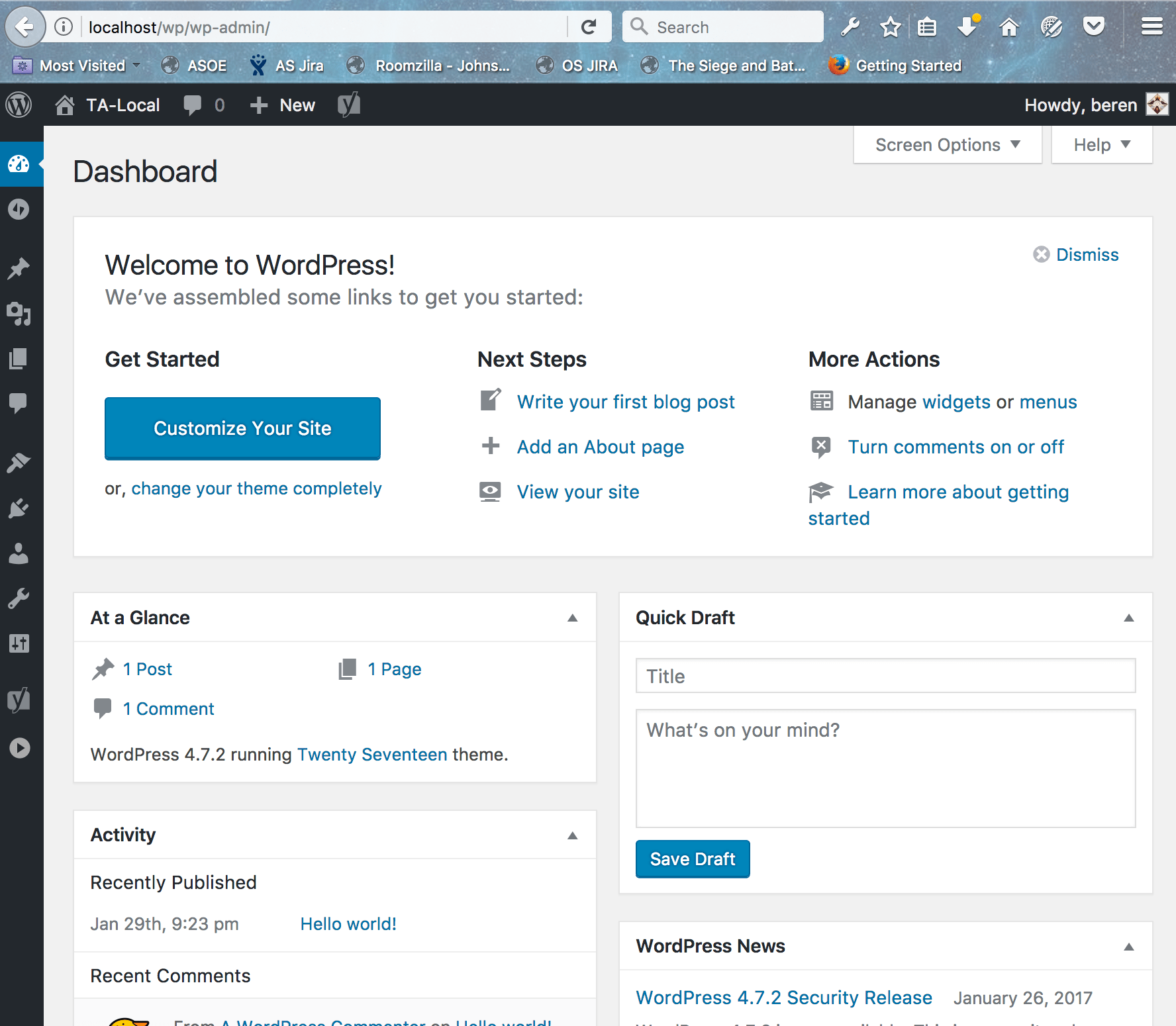Click the Customize Your Site button
Image resolution: width=1176 pixels, height=1026 pixels.
coord(242,428)
